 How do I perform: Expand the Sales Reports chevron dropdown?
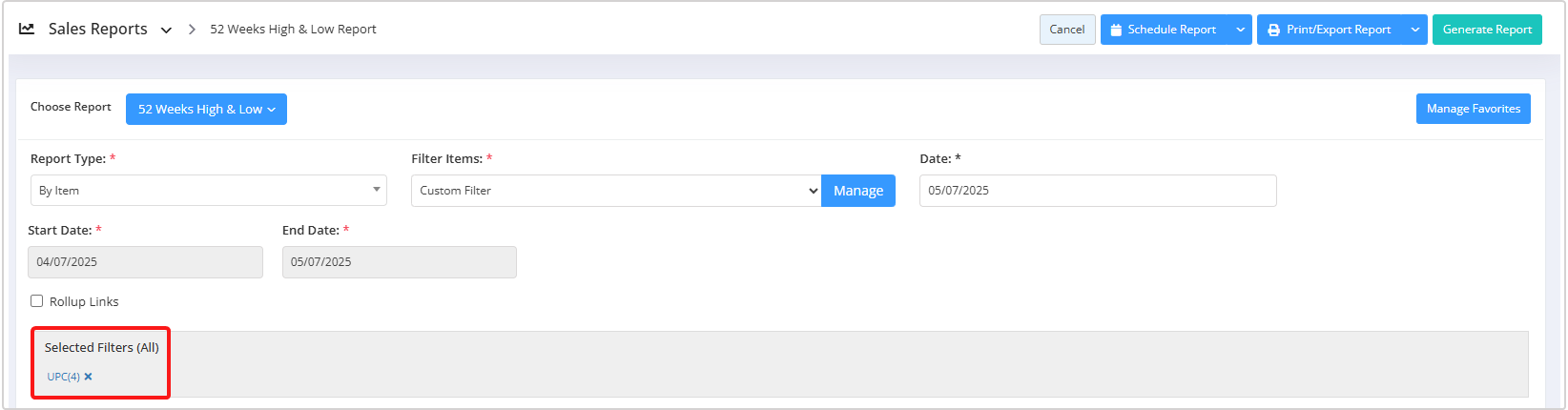[x=166, y=31]
